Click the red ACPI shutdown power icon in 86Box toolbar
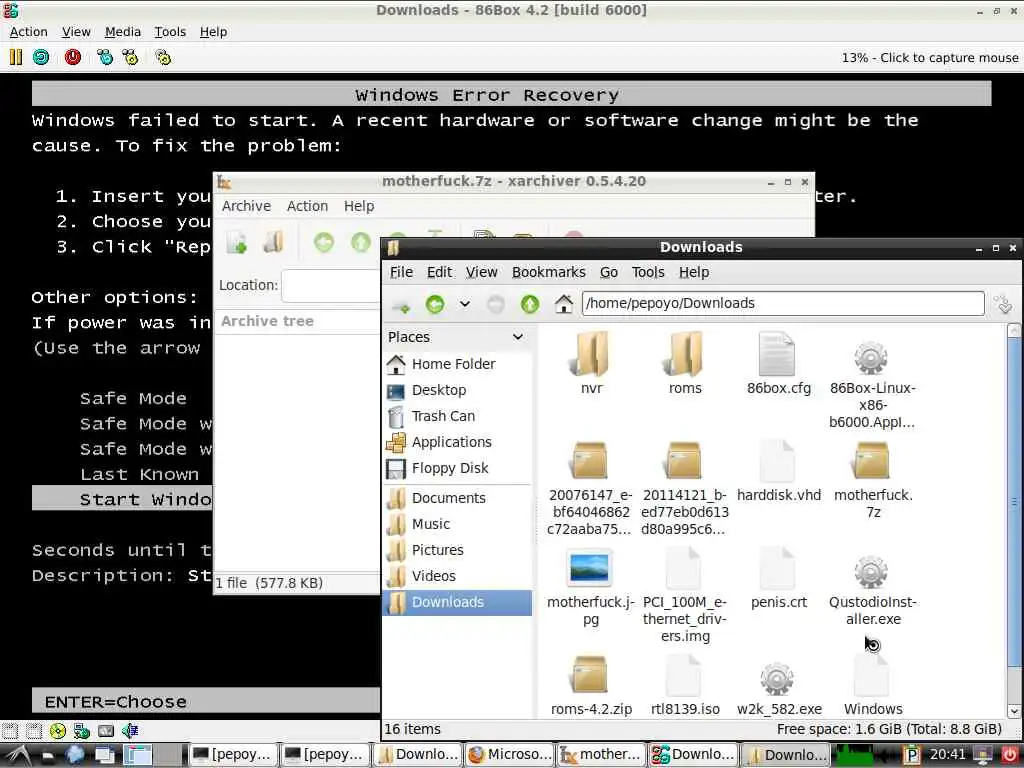 72,57
